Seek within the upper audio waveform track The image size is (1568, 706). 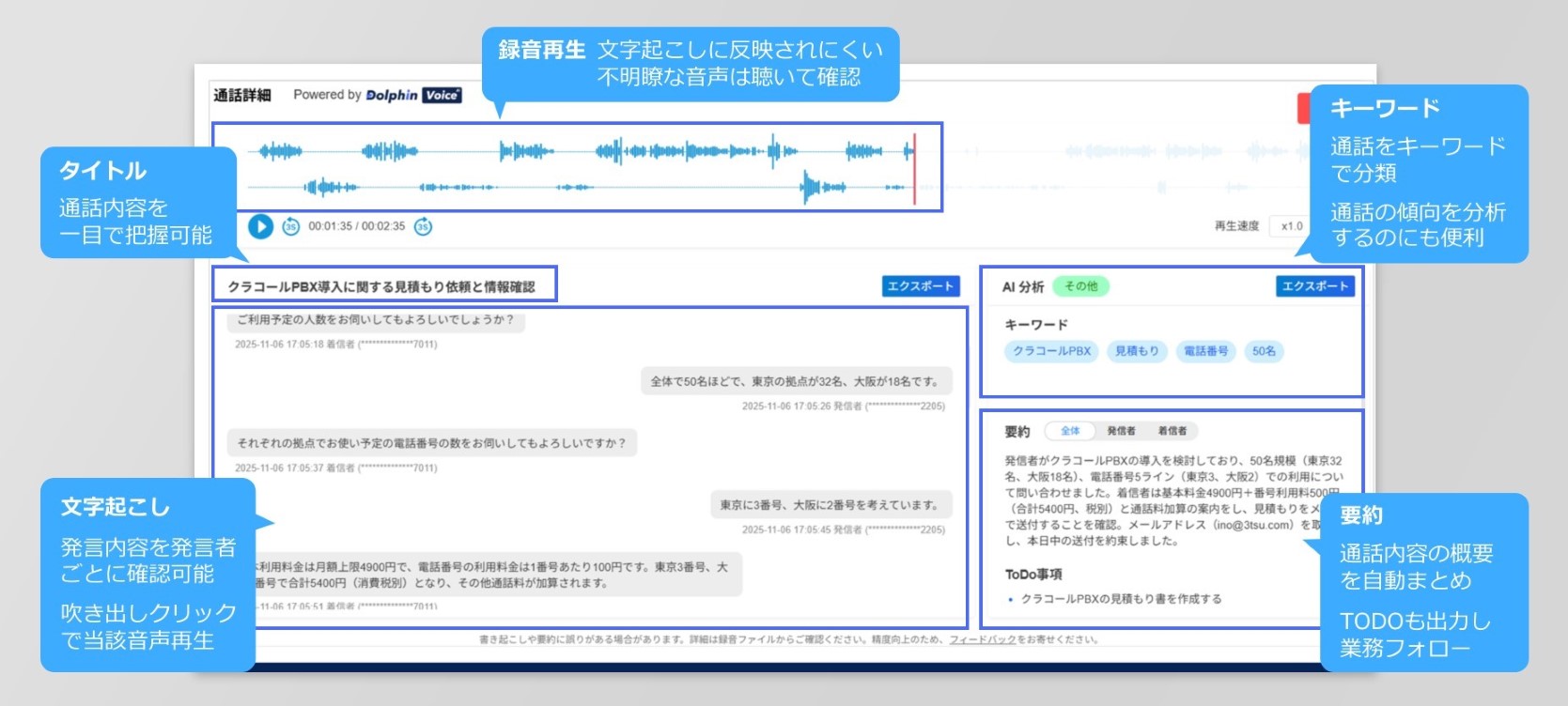tap(581, 150)
